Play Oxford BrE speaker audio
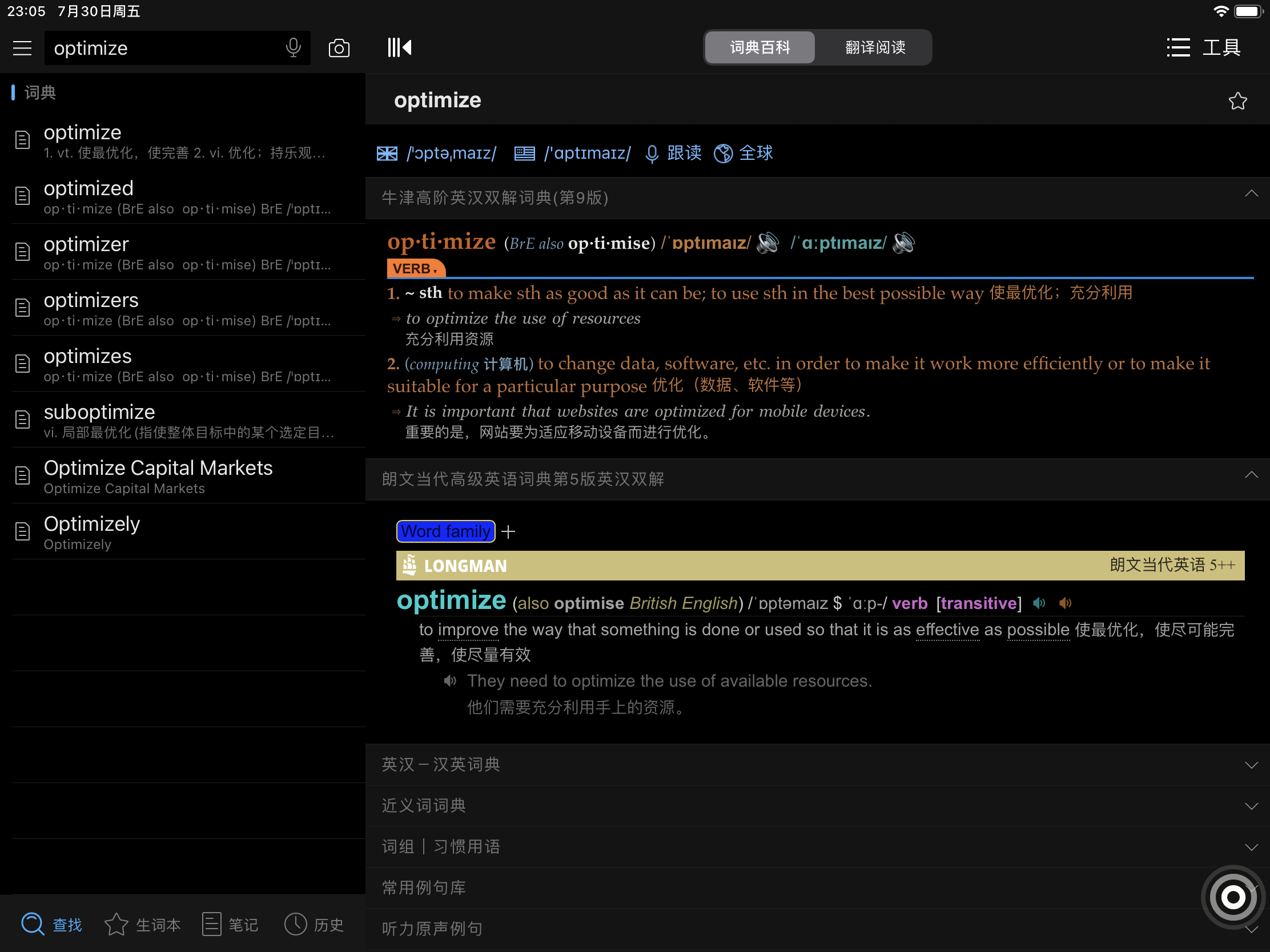Viewport: 1270px width, 952px height. [767, 243]
